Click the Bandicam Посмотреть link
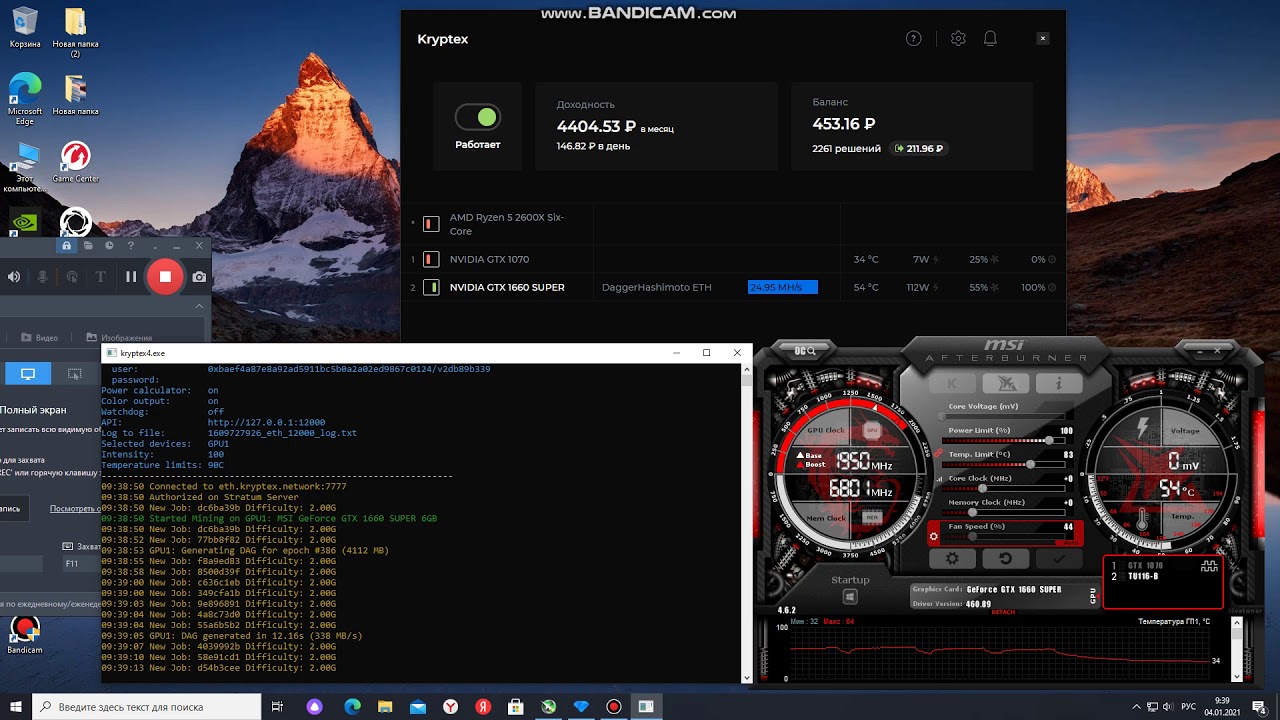Viewport: 1280px width, 720px height. pyautogui.click(x=75, y=508)
